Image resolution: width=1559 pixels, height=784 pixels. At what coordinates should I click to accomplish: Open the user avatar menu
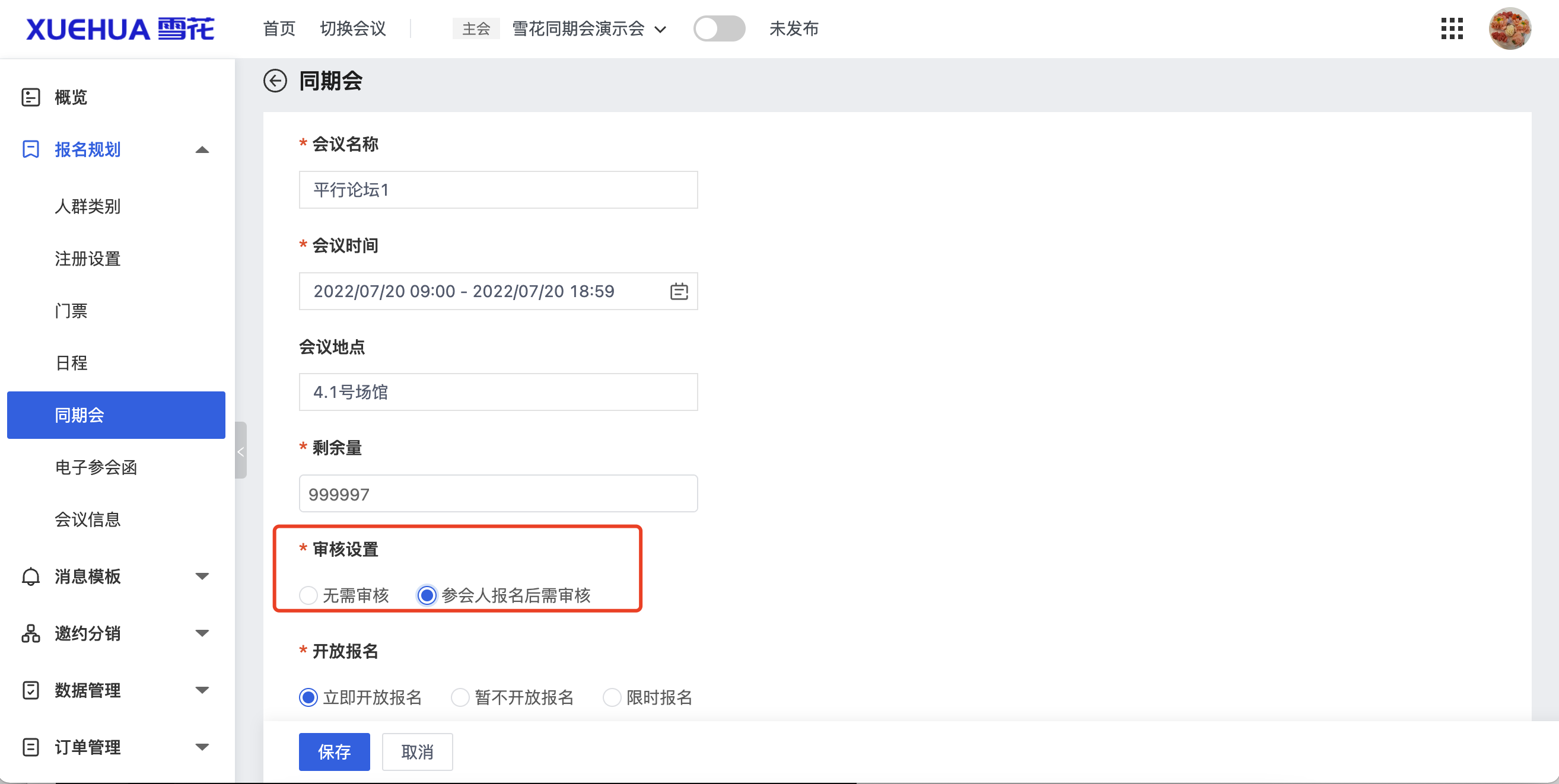(1509, 28)
